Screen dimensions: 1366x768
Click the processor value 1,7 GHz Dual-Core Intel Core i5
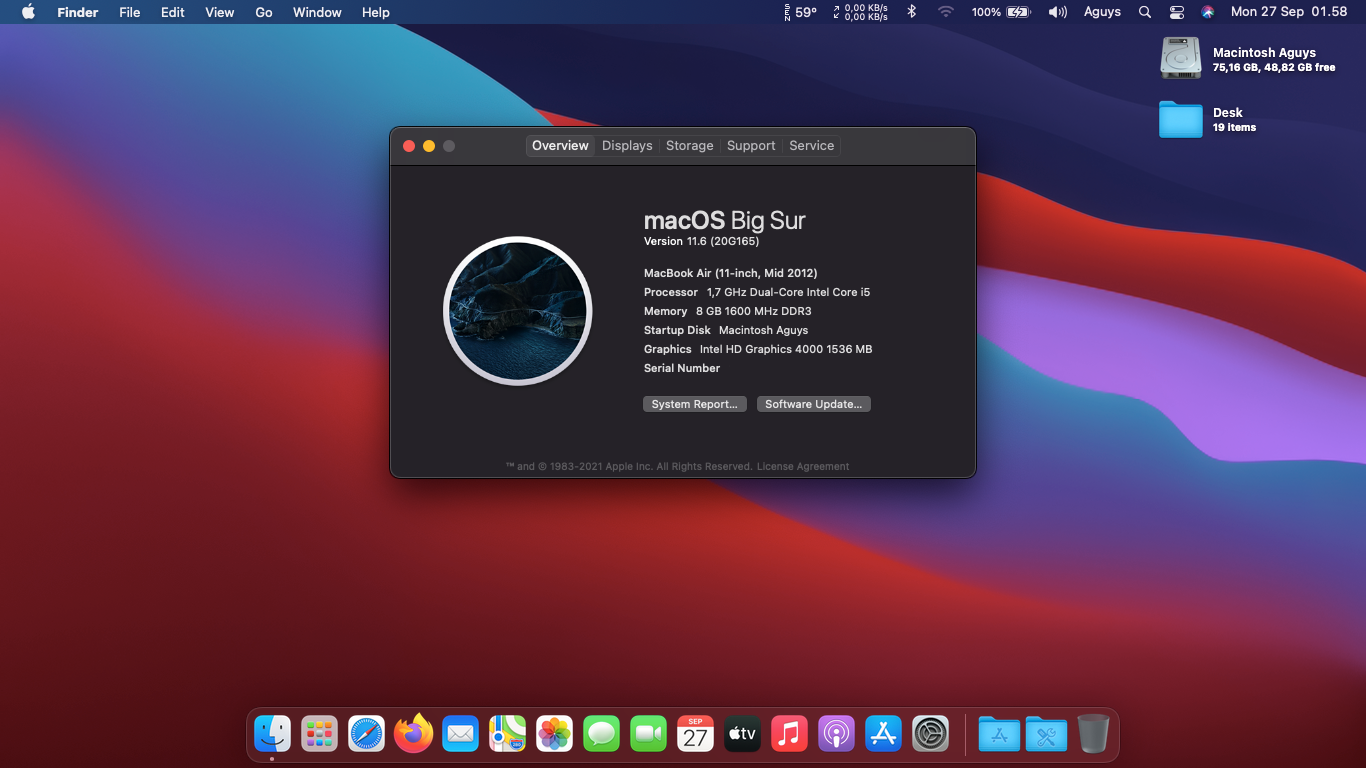click(788, 292)
